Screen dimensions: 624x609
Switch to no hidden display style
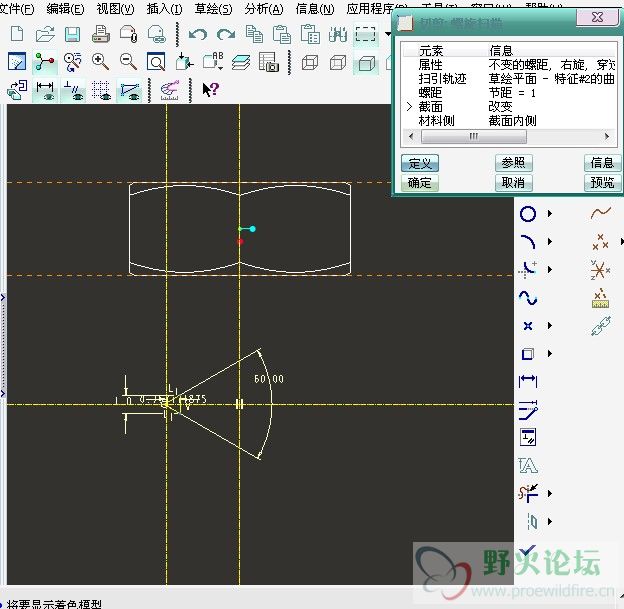coord(367,63)
